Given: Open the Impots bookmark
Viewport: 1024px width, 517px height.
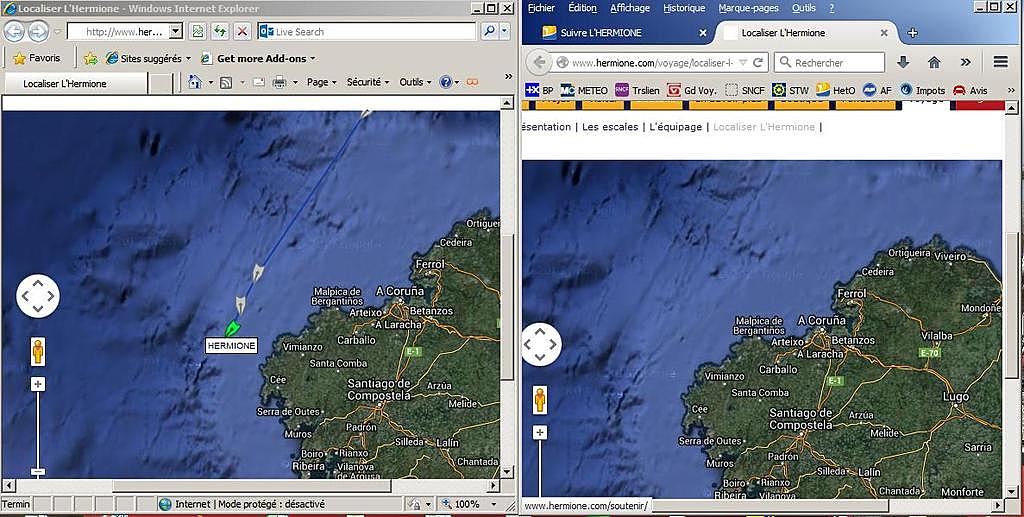Looking at the screenshot, I should pyautogui.click(x=922, y=90).
